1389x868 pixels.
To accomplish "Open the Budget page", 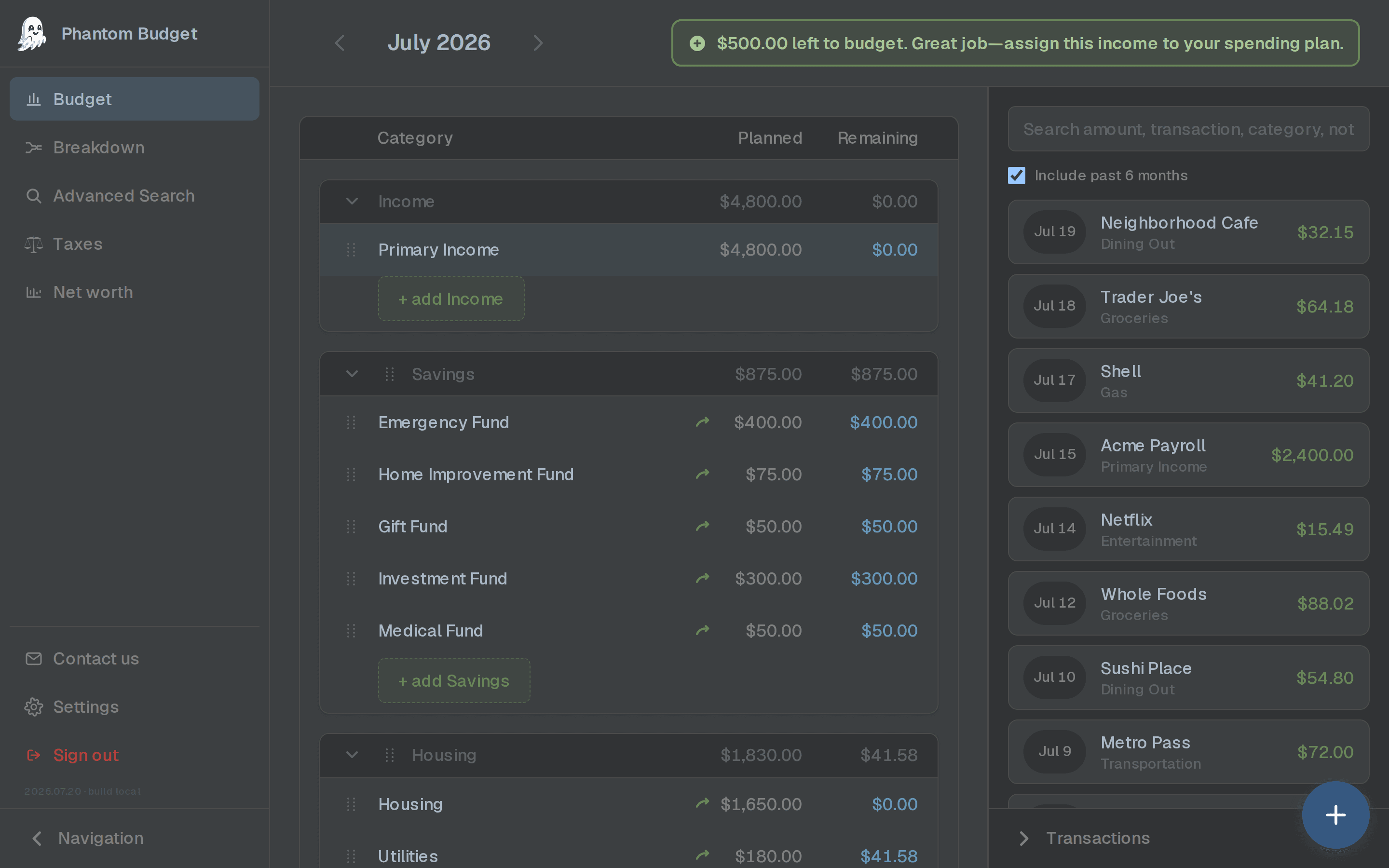I will (134, 99).
